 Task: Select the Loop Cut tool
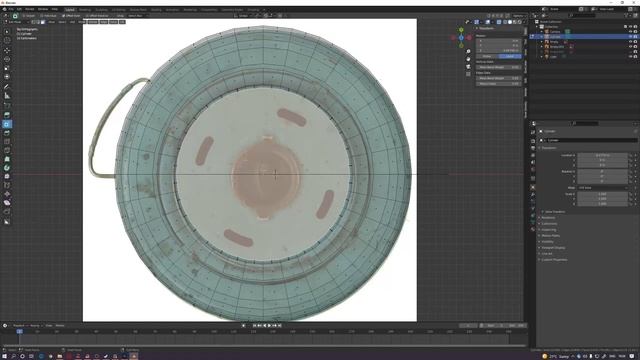(7, 142)
